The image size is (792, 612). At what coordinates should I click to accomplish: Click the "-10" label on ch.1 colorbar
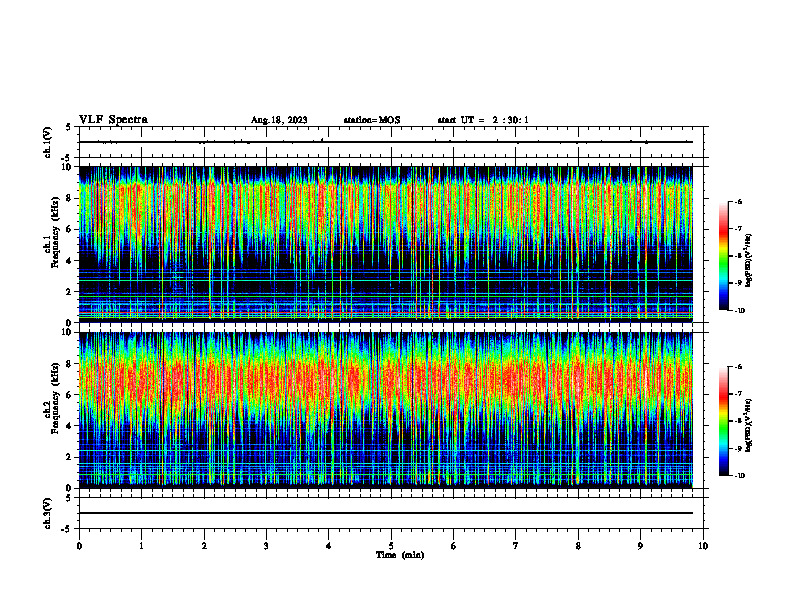(x=739, y=311)
